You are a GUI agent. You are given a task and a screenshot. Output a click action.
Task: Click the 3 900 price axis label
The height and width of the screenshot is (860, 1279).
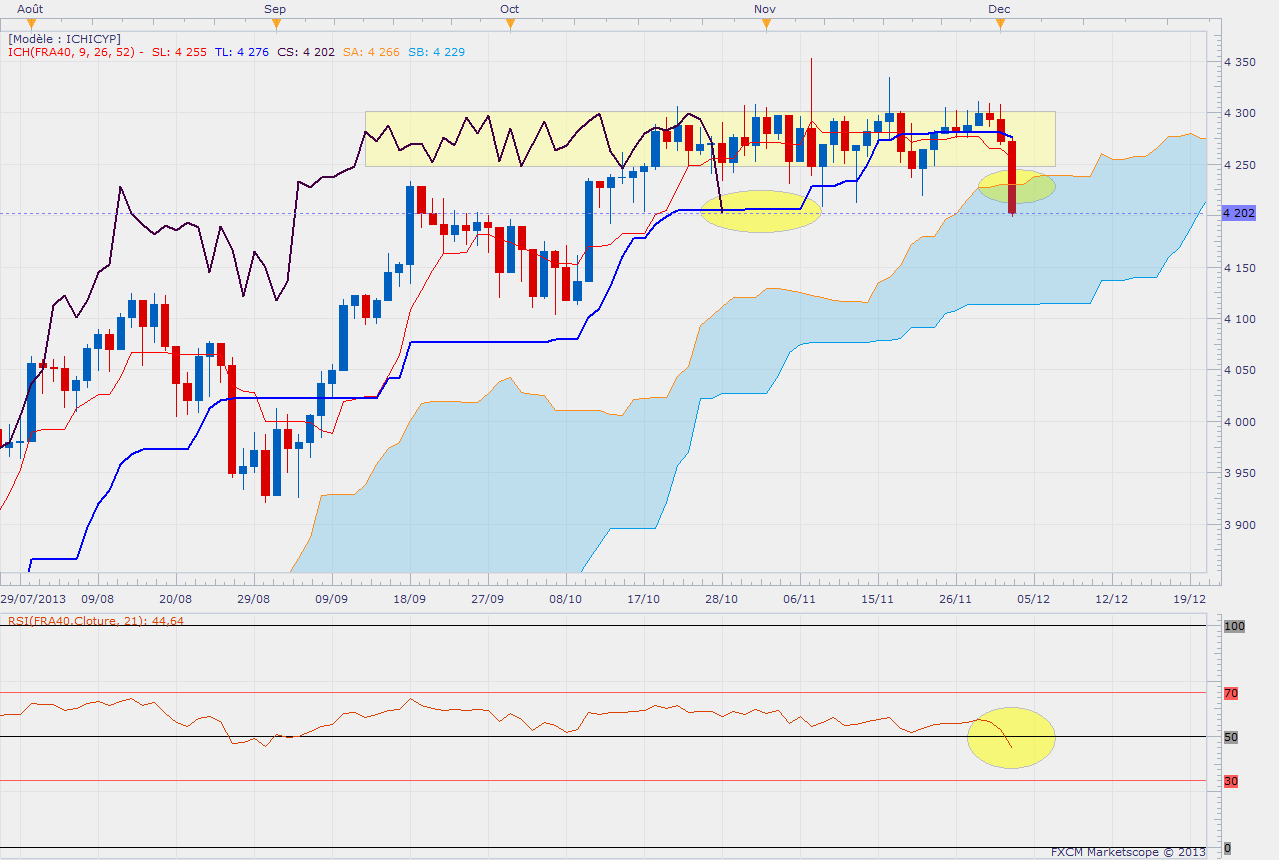pyautogui.click(x=1239, y=525)
